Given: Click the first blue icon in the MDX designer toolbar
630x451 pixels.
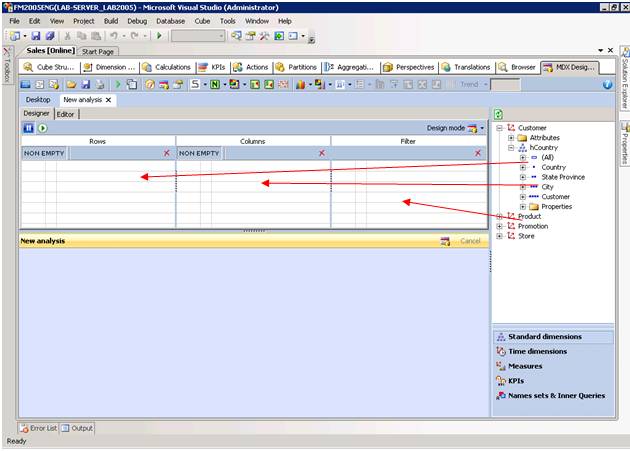Looking at the screenshot, I should point(26,84).
